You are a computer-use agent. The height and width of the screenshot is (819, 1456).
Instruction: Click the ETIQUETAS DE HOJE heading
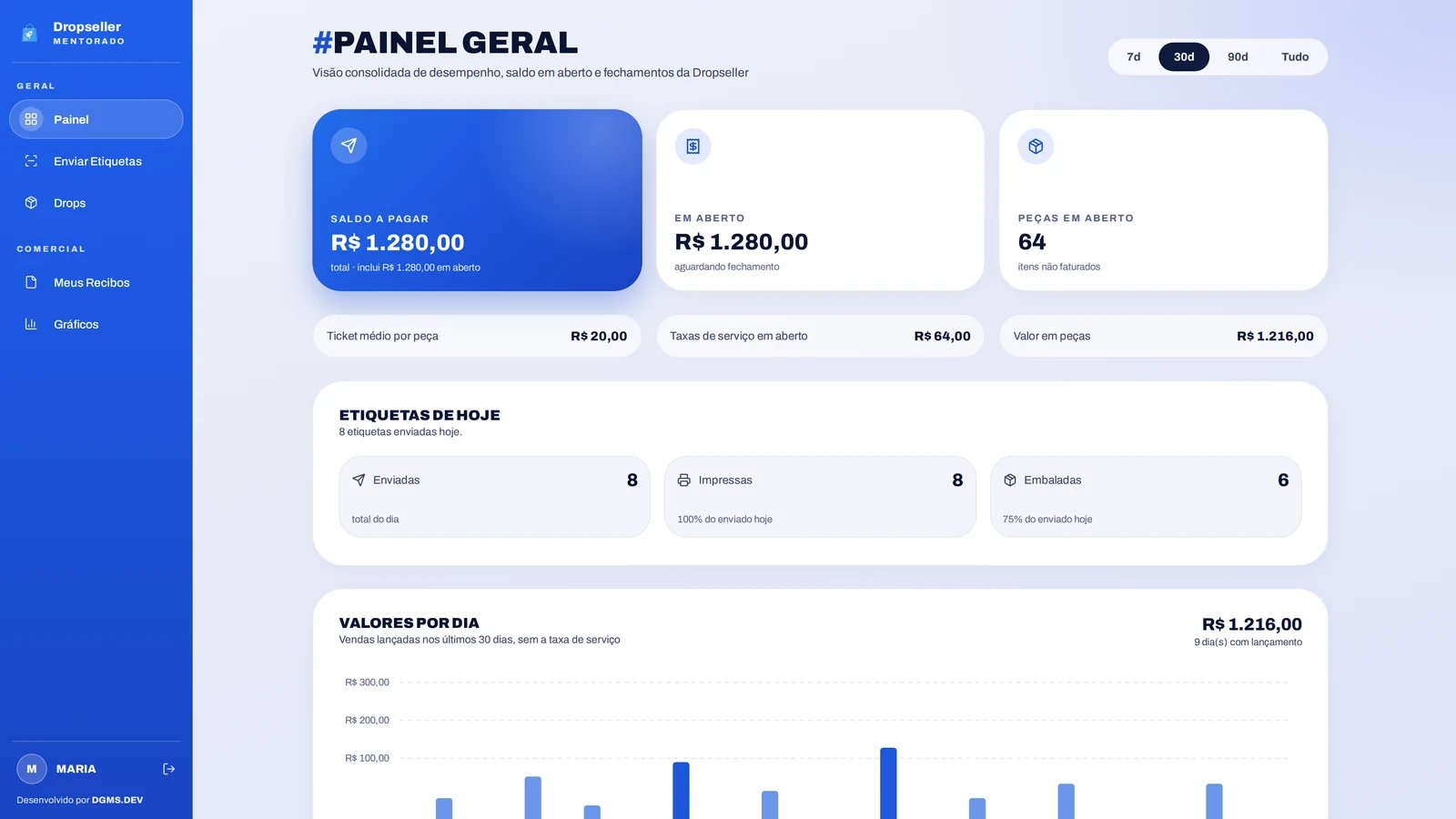pyautogui.click(x=420, y=415)
